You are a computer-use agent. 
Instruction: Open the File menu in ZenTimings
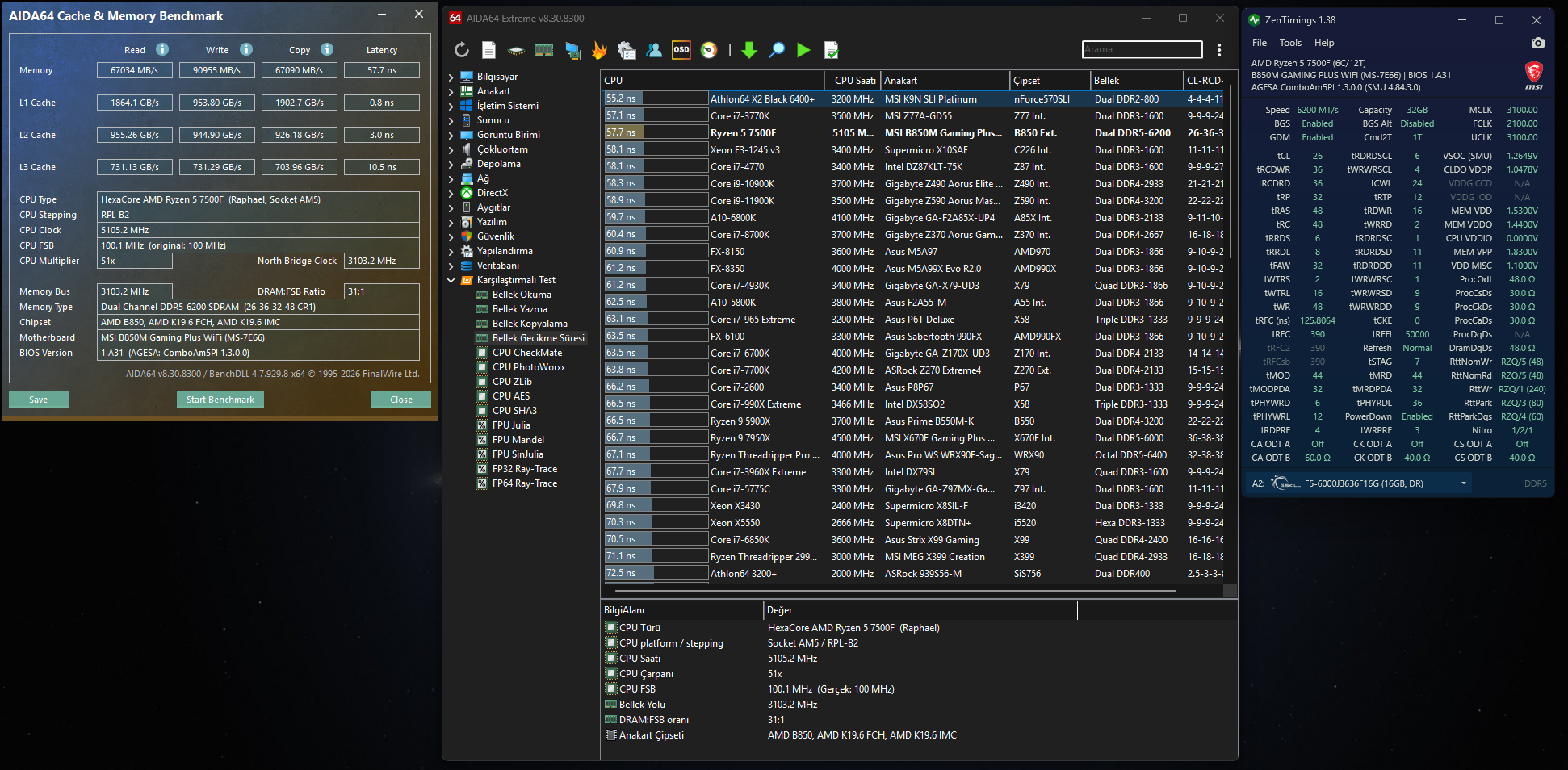[x=1260, y=43]
